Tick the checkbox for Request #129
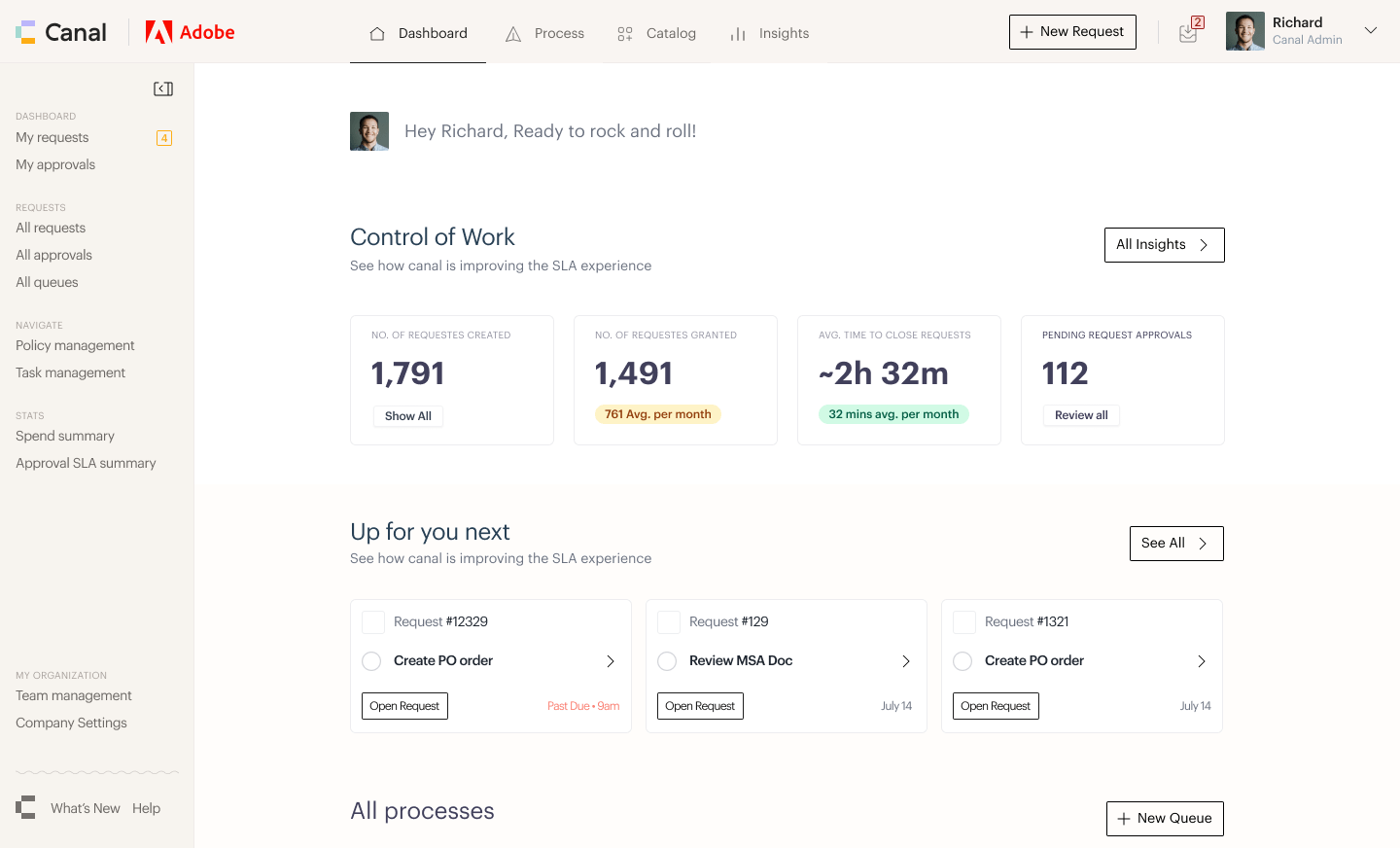 click(669, 622)
